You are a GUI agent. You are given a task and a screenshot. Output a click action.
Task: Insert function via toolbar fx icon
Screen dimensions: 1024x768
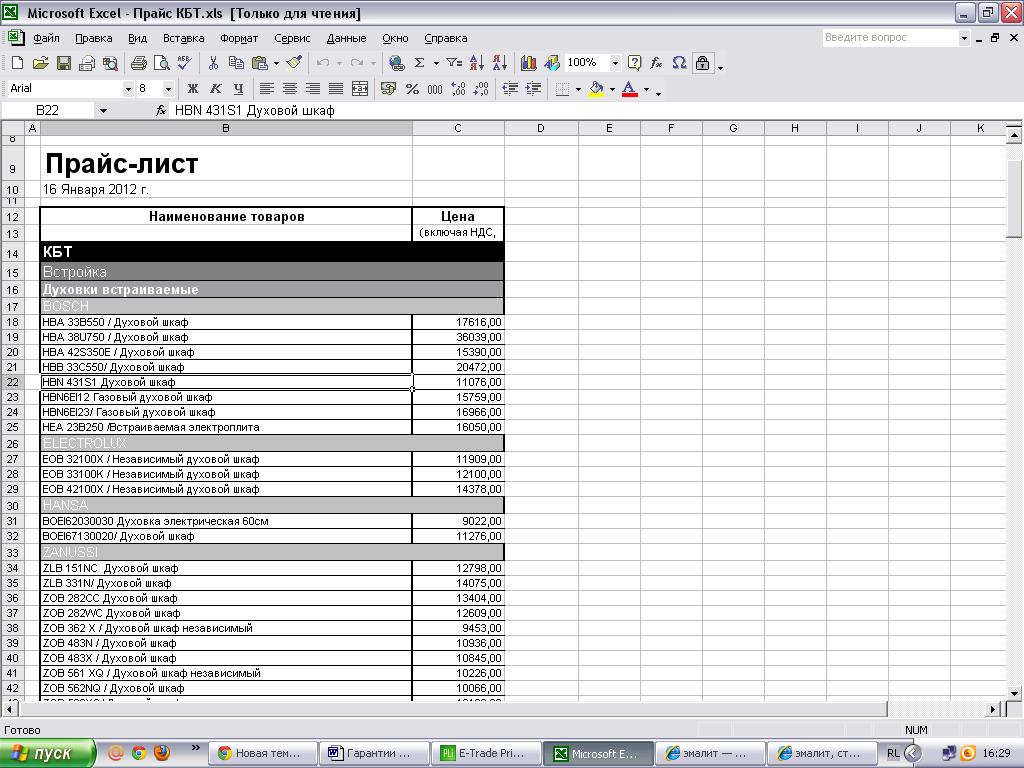tap(656, 63)
